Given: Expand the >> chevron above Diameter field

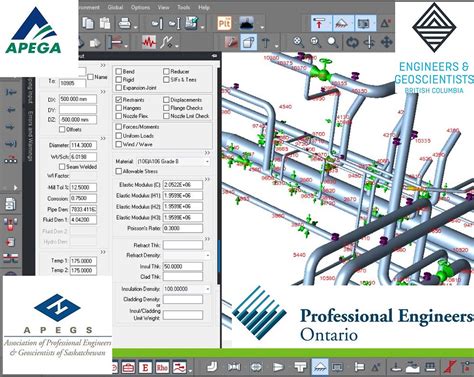Looking at the screenshot, I should [x=103, y=138].
